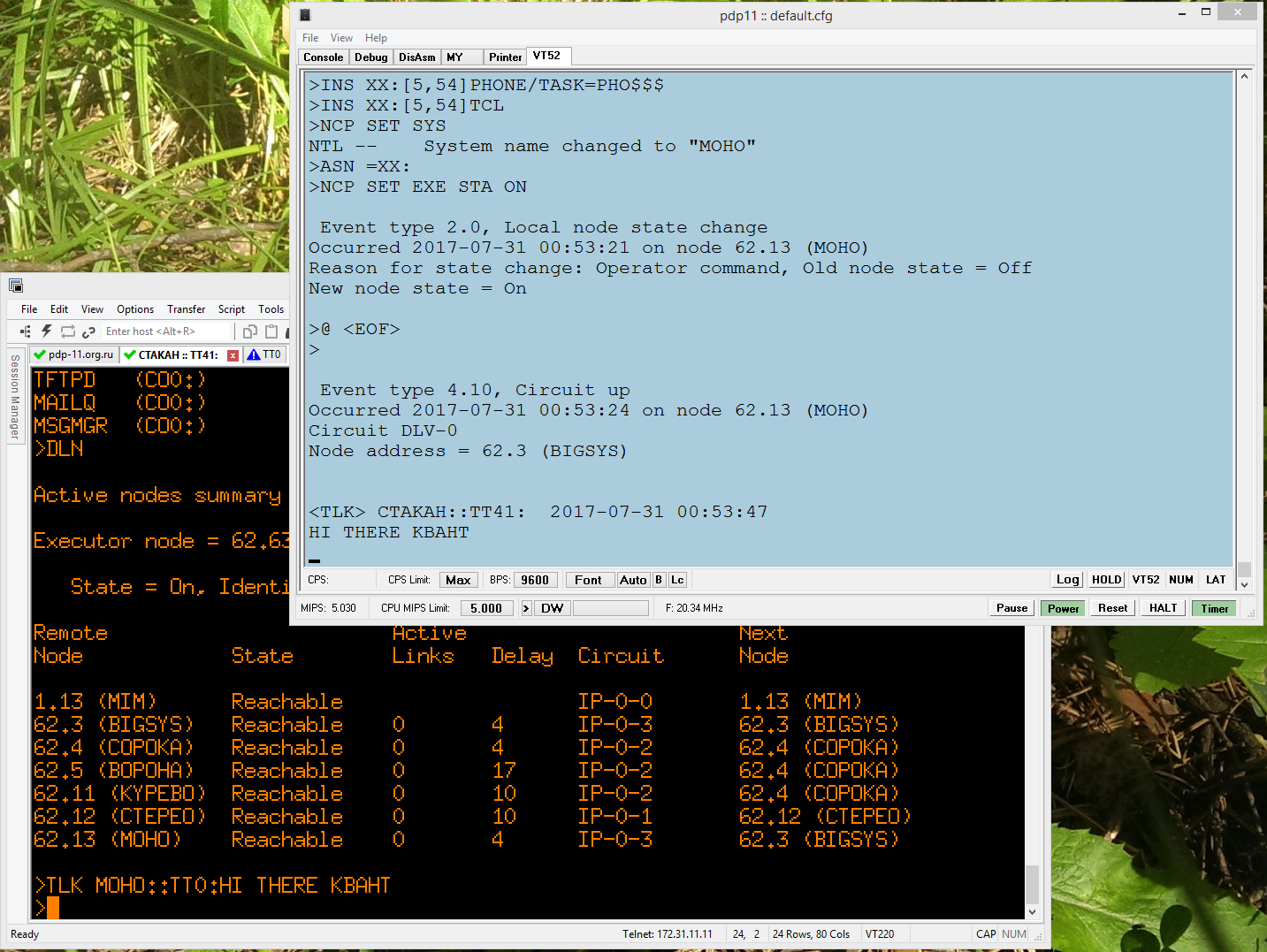Click the VT52 terminal vertical scrollbar thumb
This screenshot has width=1267, height=952.
pos(1244,568)
